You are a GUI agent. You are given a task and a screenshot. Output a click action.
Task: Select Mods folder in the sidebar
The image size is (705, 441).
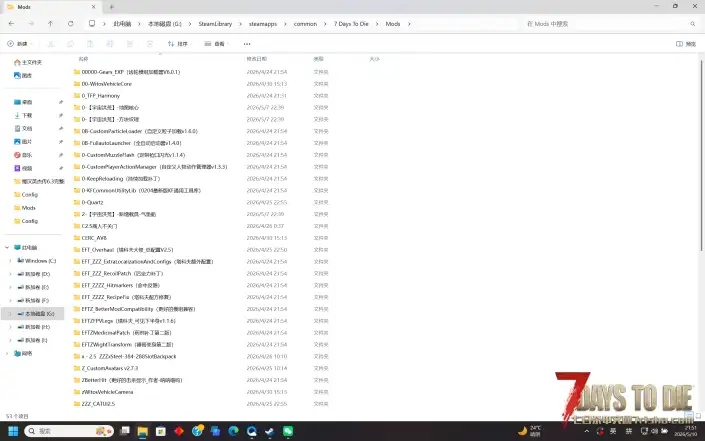pyautogui.click(x=25, y=208)
